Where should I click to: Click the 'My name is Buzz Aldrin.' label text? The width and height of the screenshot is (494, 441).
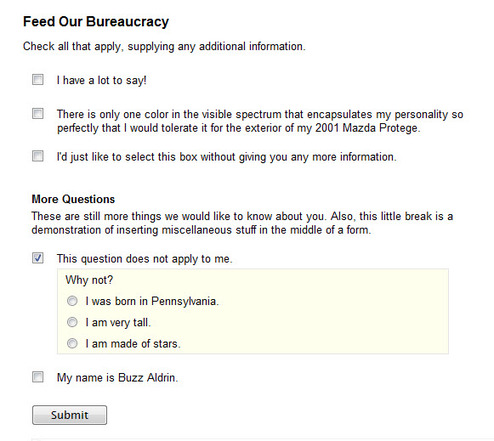click(x=117, y=378)
